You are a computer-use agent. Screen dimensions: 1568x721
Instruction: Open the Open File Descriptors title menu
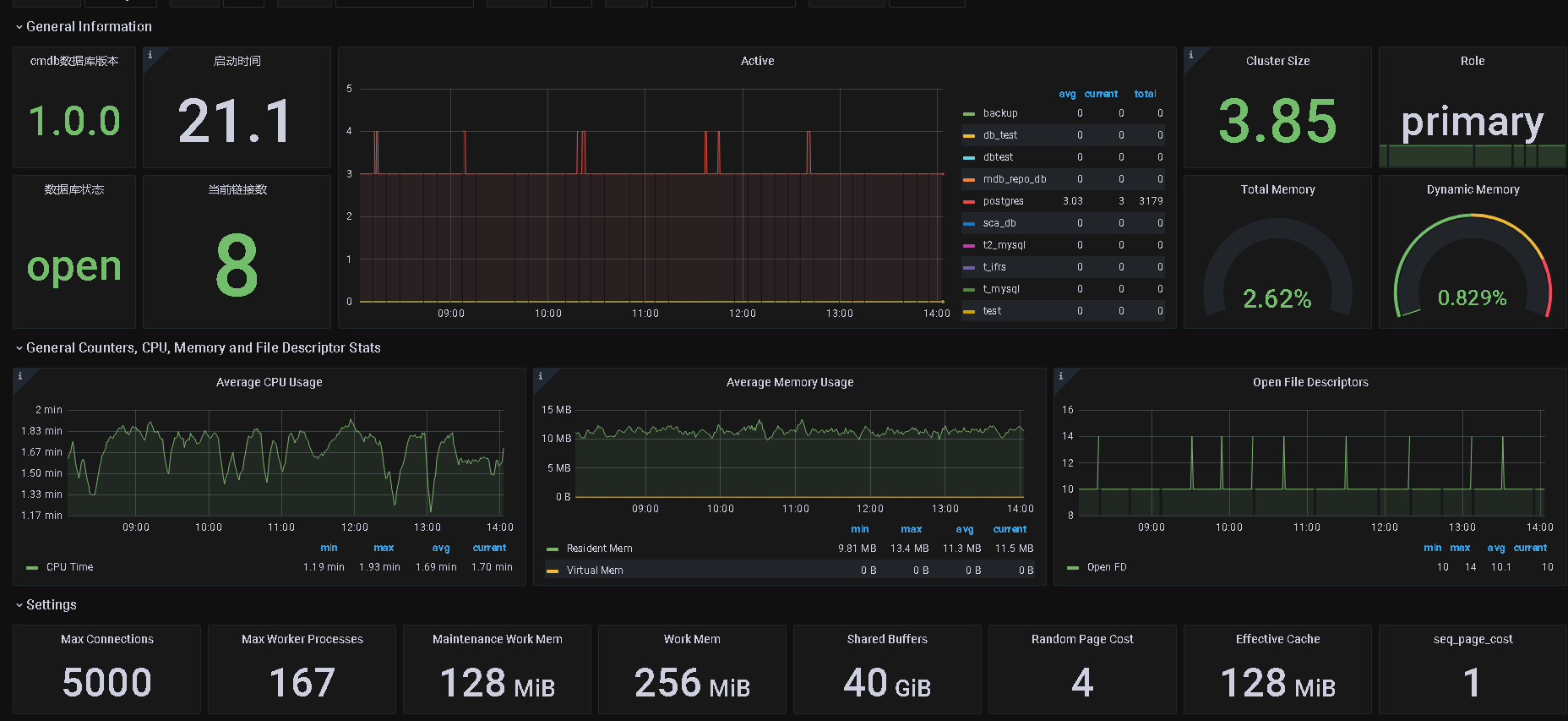pos(1310,382)
